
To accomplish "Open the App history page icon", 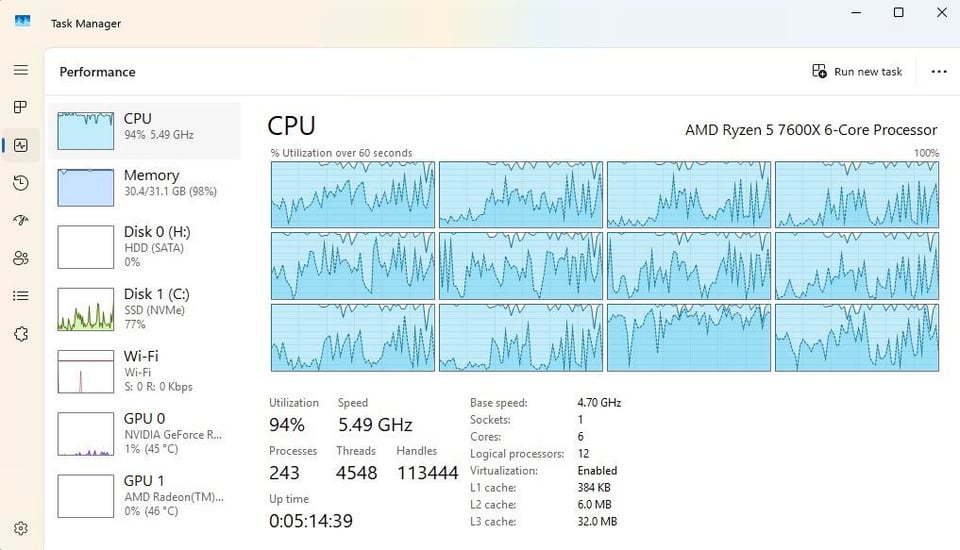I will (21, 183).
